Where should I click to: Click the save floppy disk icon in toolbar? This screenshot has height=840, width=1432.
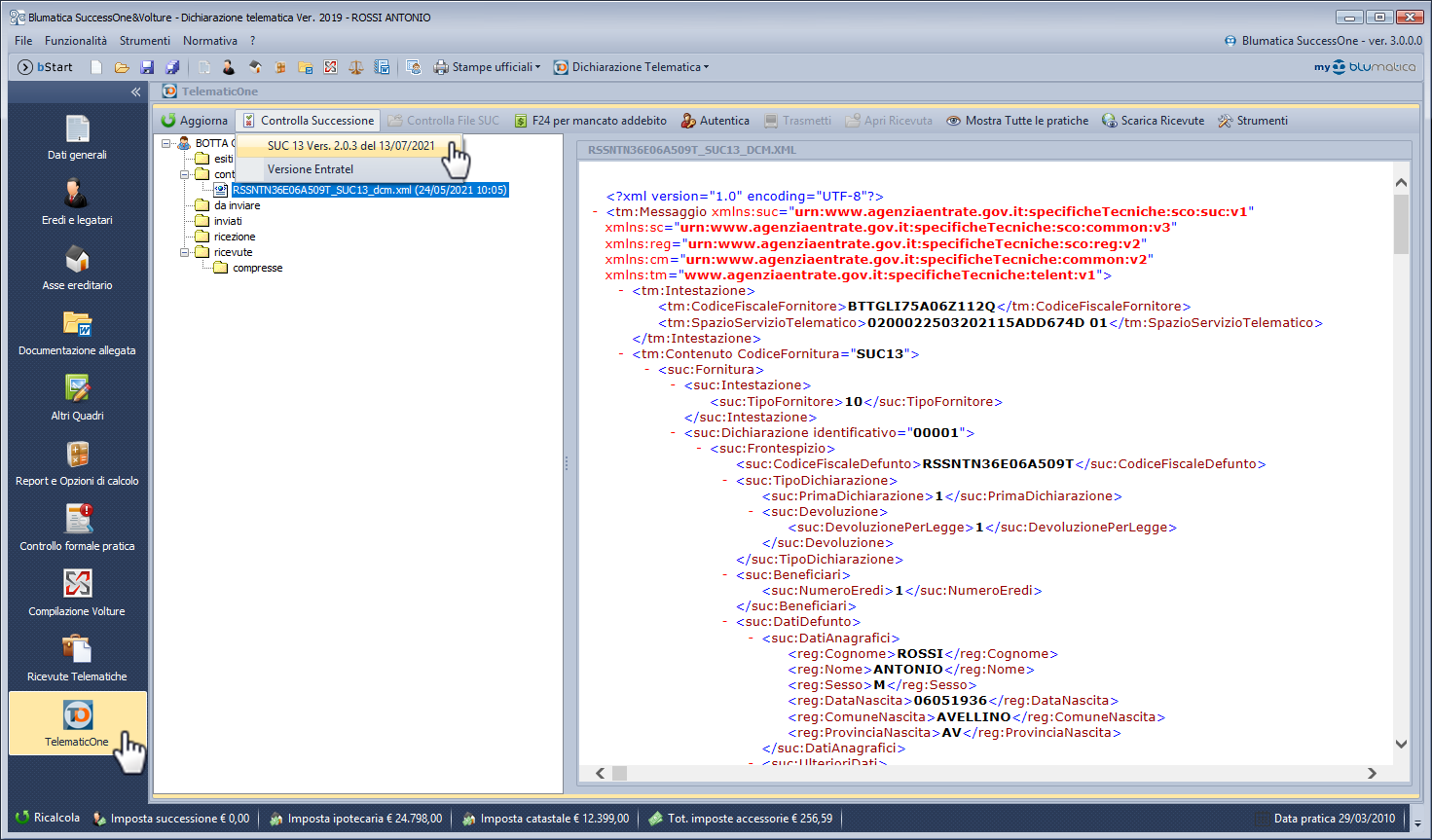147,67
